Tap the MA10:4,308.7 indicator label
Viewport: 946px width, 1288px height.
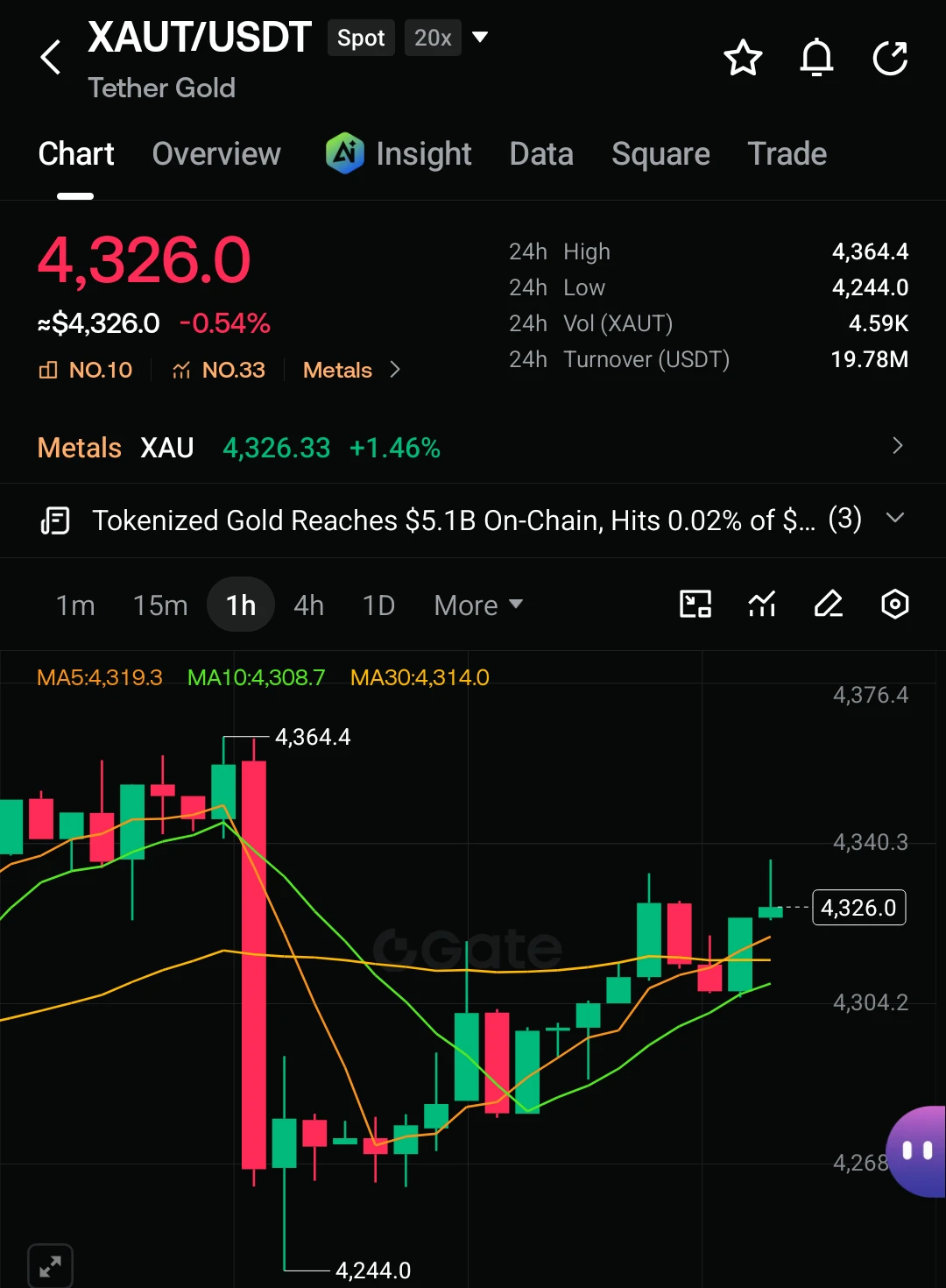(x=256, y=677)
